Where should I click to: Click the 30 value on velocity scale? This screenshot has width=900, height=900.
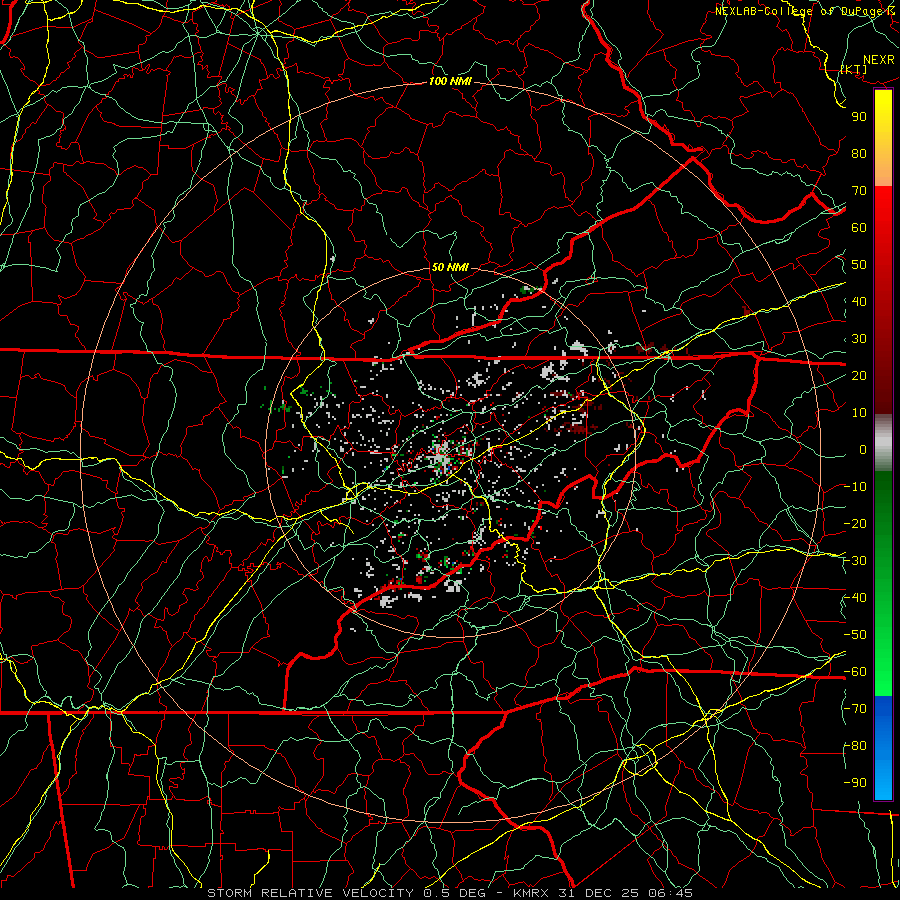pyautogui.click(x=859, y=339)
